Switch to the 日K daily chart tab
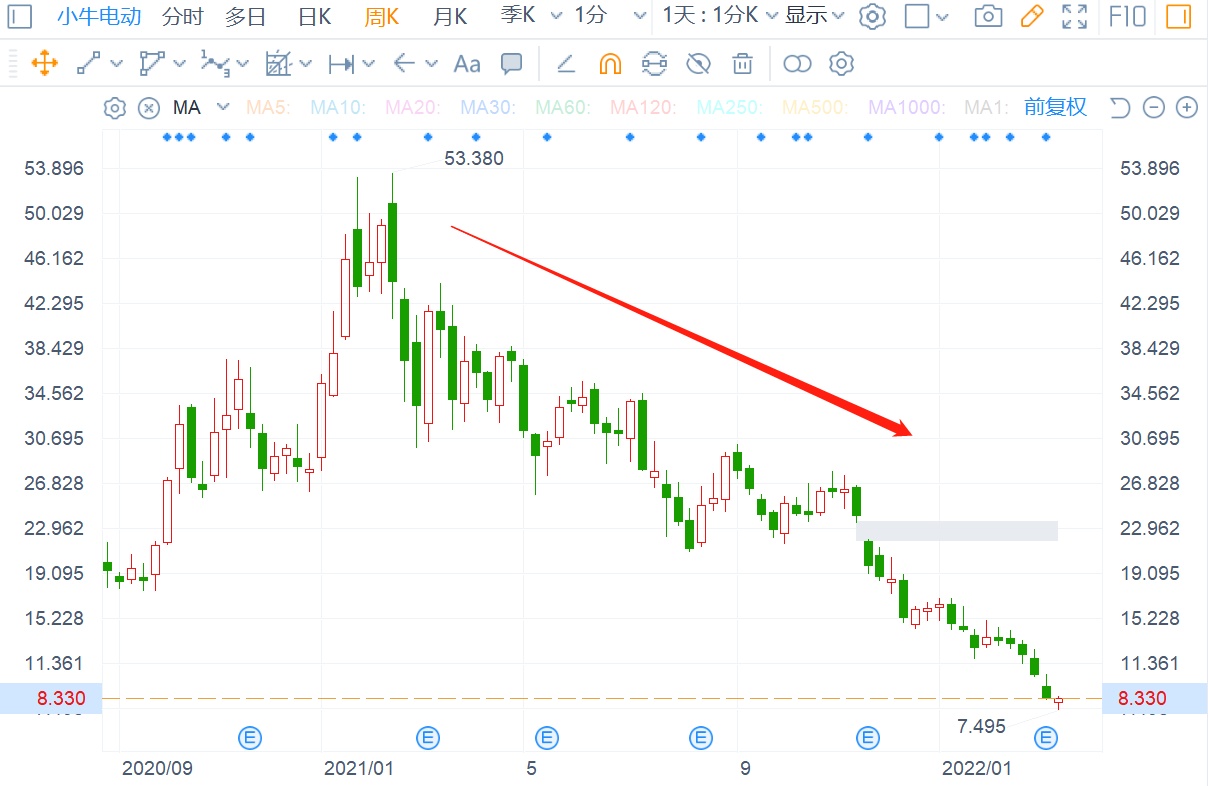The width and height of the screenshot is (1208, 786). [x=314, y=16]
